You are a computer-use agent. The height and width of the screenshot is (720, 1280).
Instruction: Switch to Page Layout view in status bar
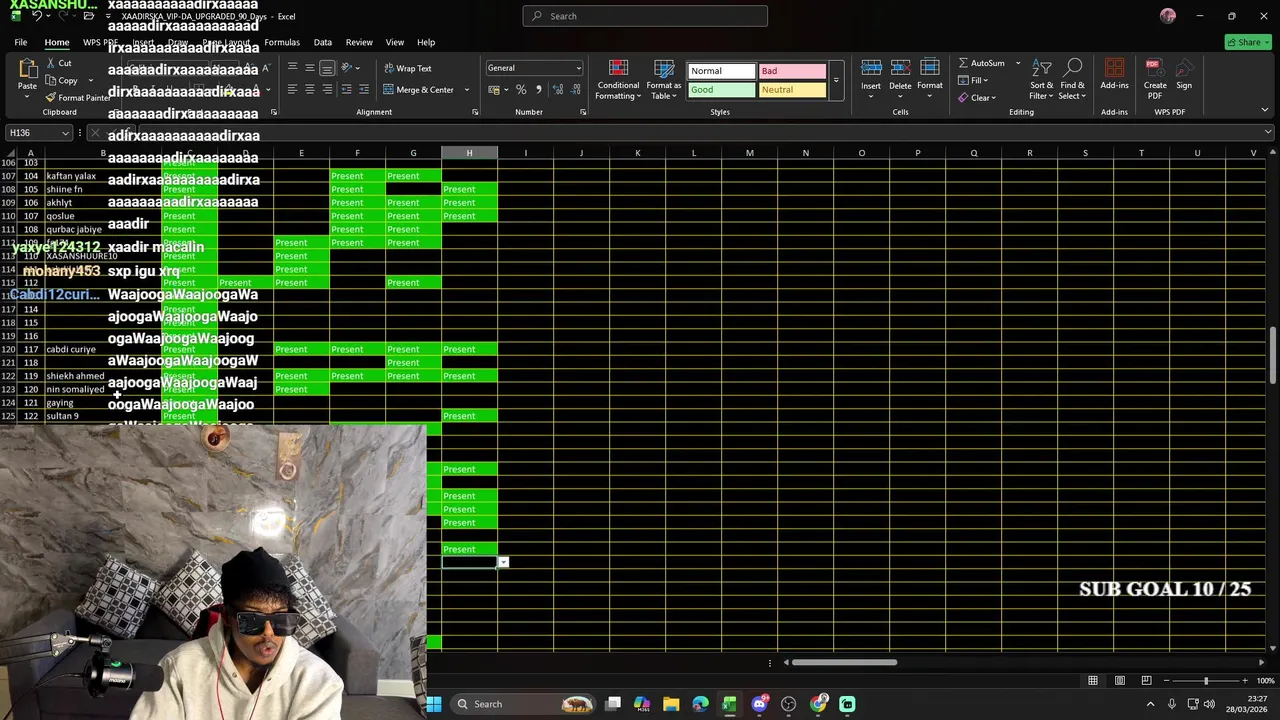click(x=1120, y=680)
